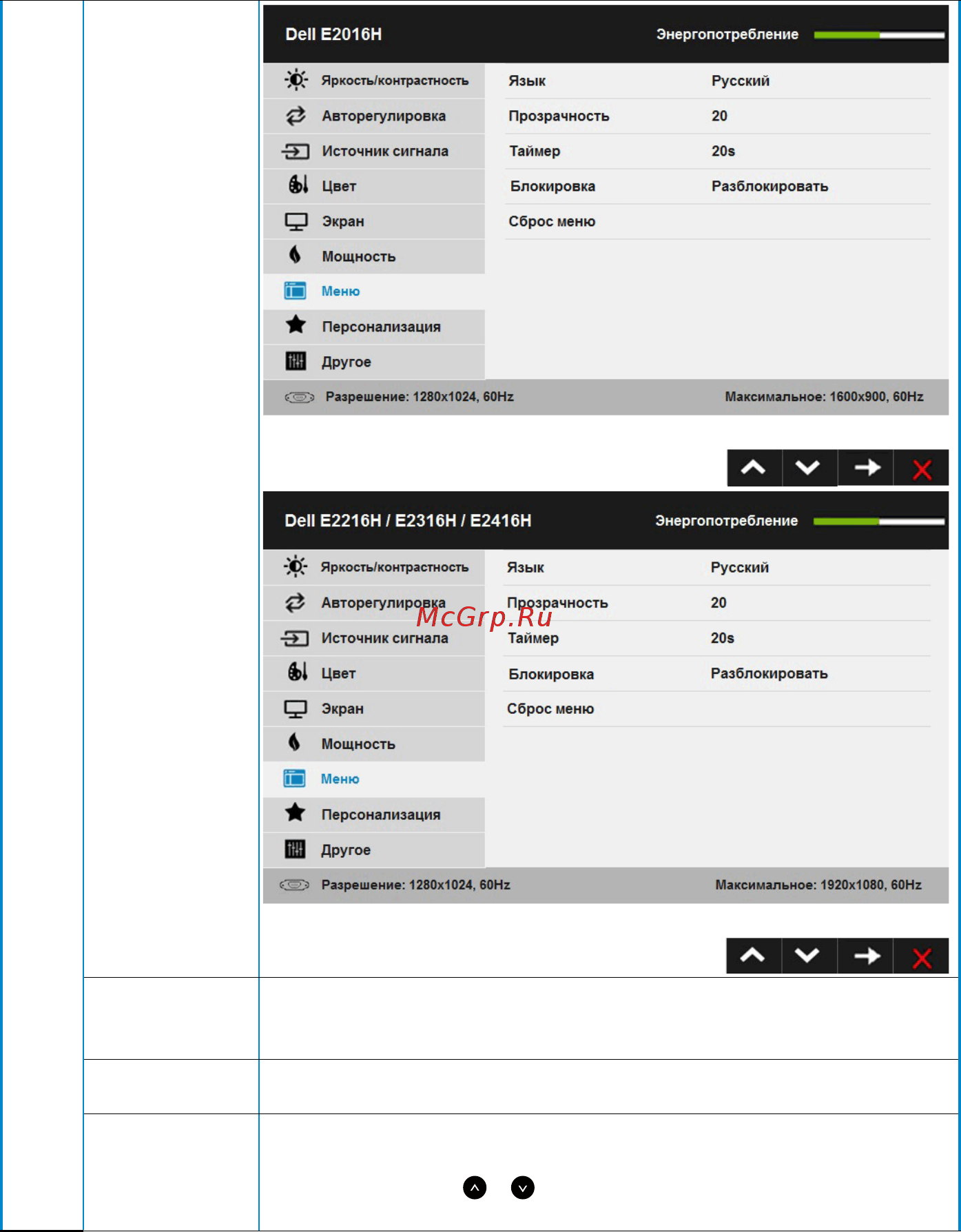
Task: Click VGA connector icon in E2016H status bar
Action: click(300, 397)
